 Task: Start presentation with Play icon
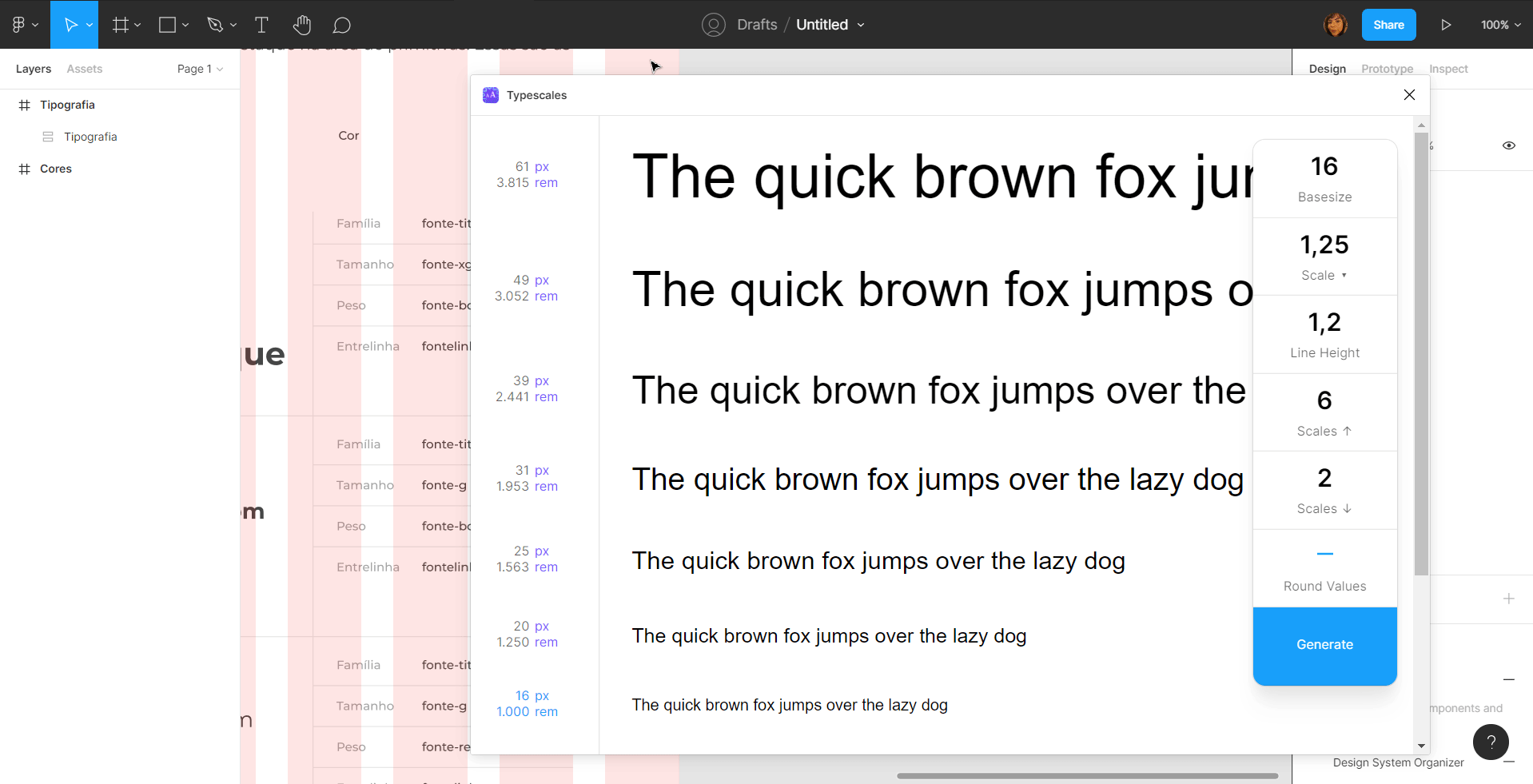1446,25
